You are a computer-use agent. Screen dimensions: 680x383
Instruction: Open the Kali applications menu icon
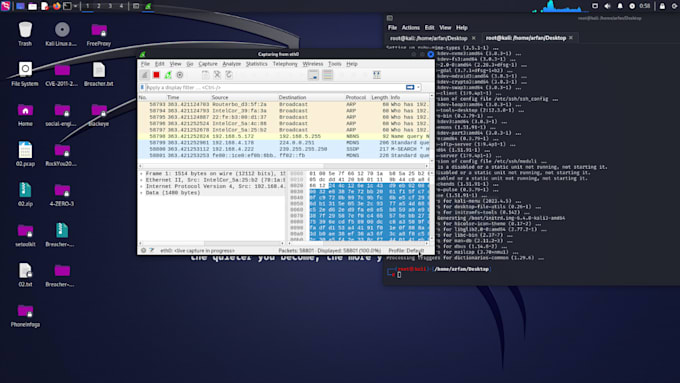(6, 6)
